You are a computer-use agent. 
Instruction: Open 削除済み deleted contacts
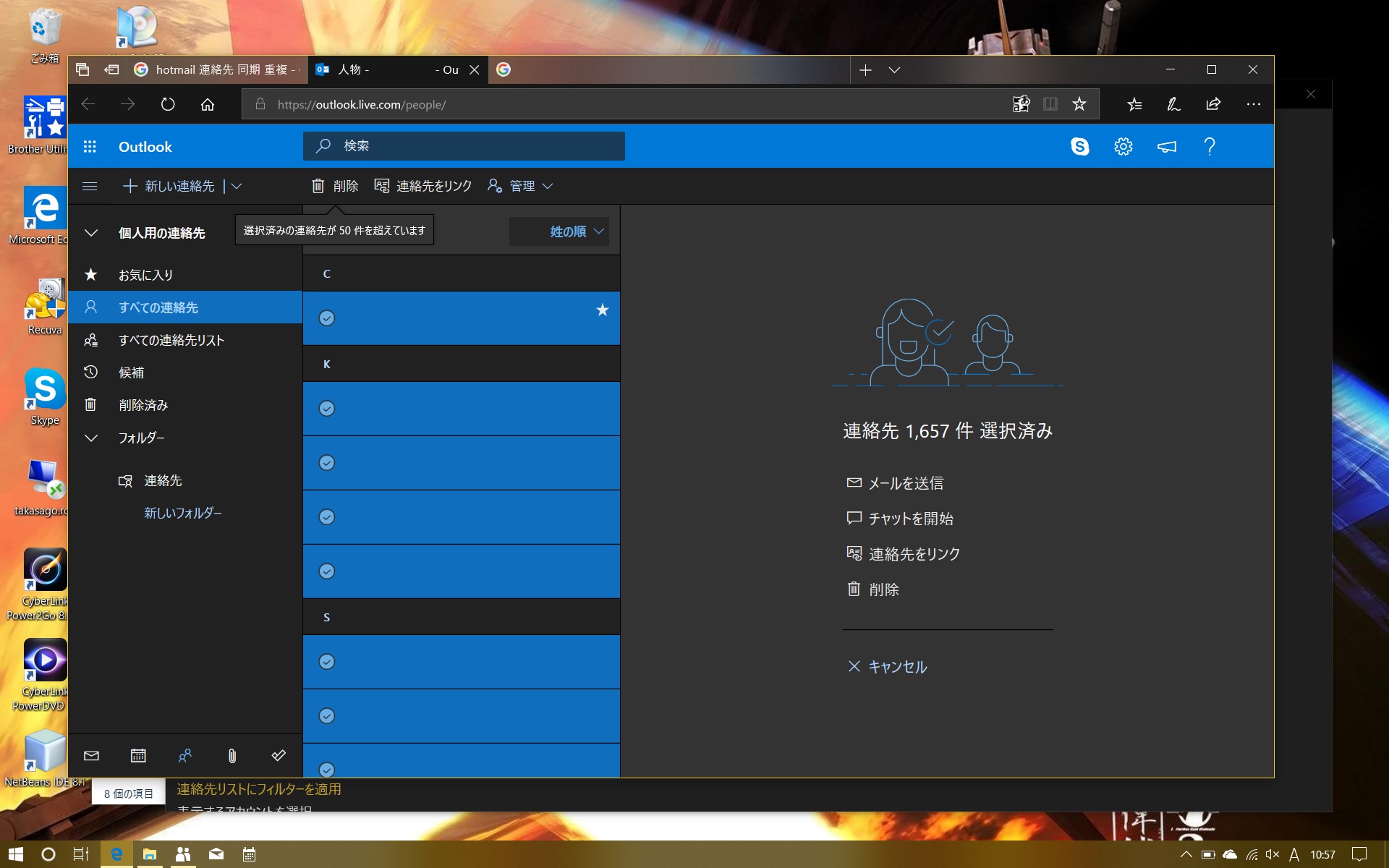[185, 405]
